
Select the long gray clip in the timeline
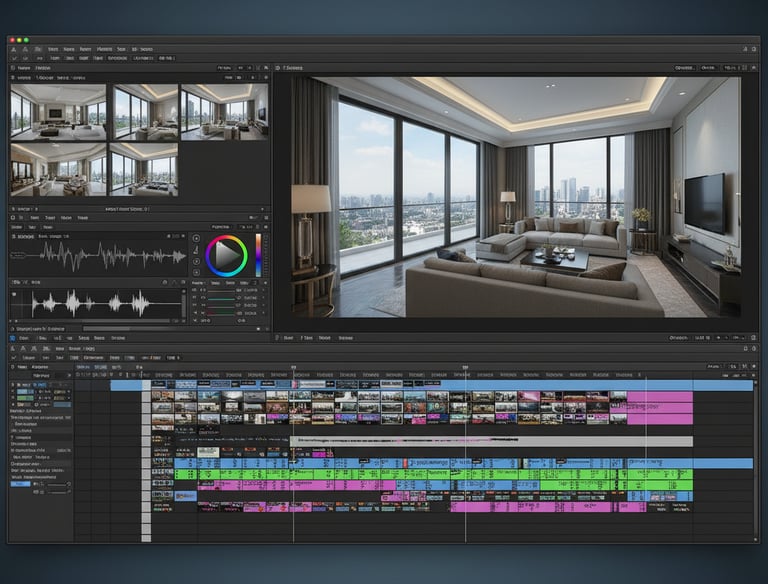491,441
